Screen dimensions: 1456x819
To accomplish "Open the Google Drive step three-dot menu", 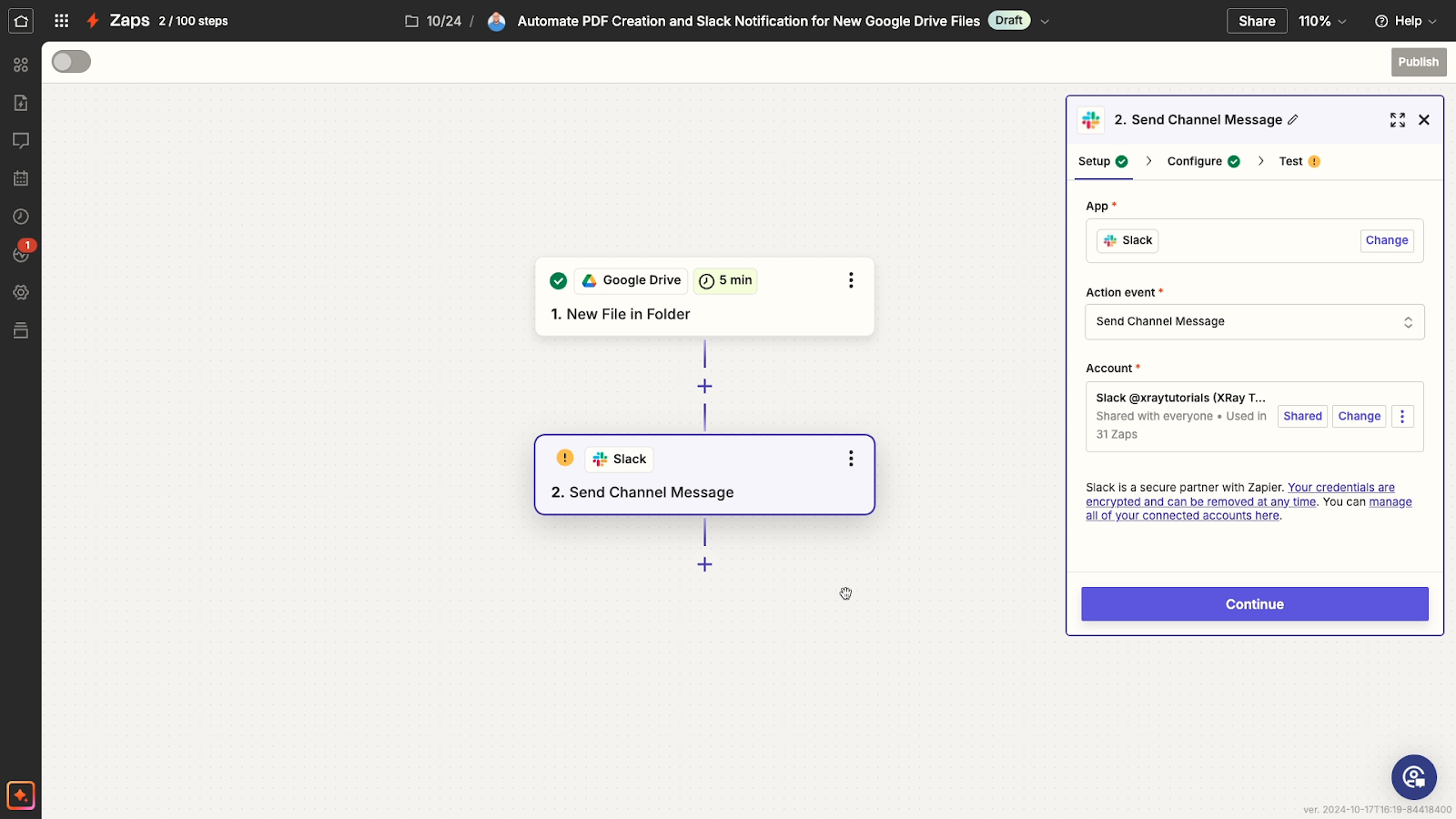I will pyautogui.click(x=851, y=280).
